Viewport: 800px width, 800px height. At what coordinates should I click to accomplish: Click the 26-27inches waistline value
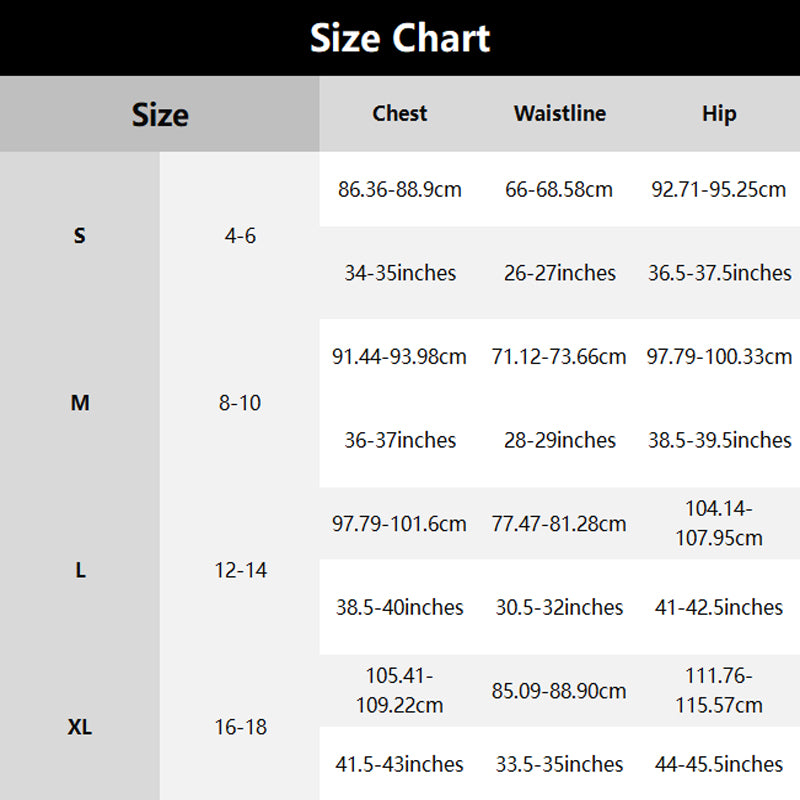560,273
